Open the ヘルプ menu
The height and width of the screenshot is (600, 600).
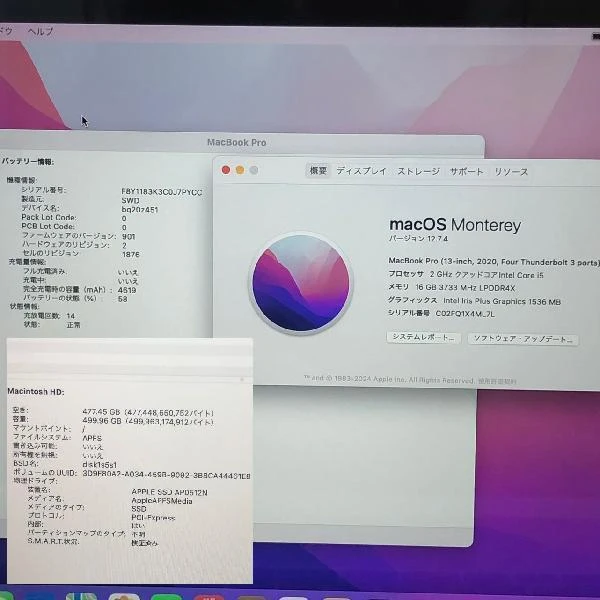(40, 31)
